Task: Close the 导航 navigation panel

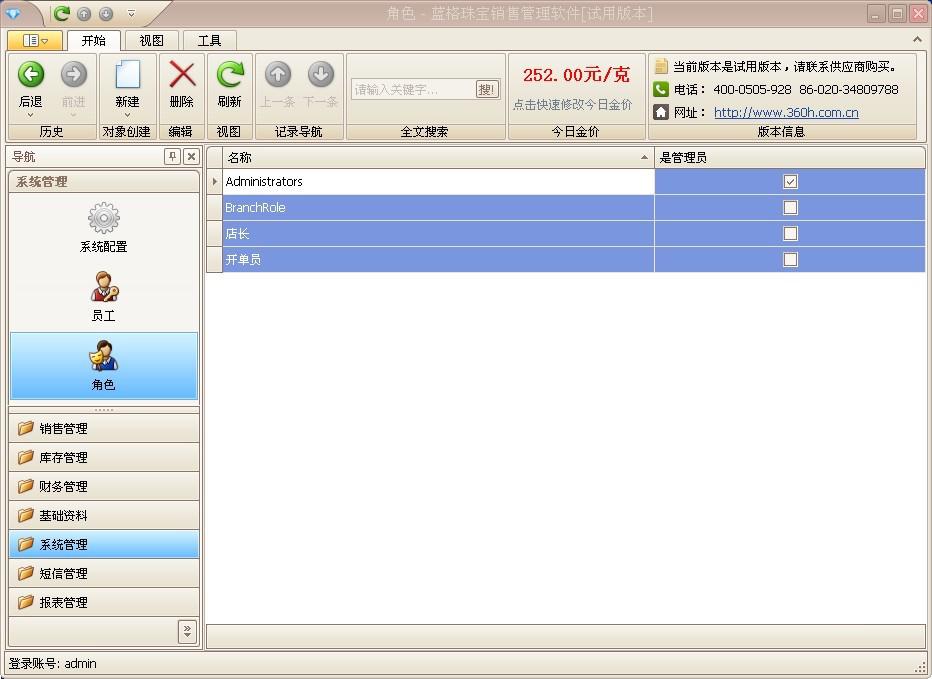Action: click(191, 156)
